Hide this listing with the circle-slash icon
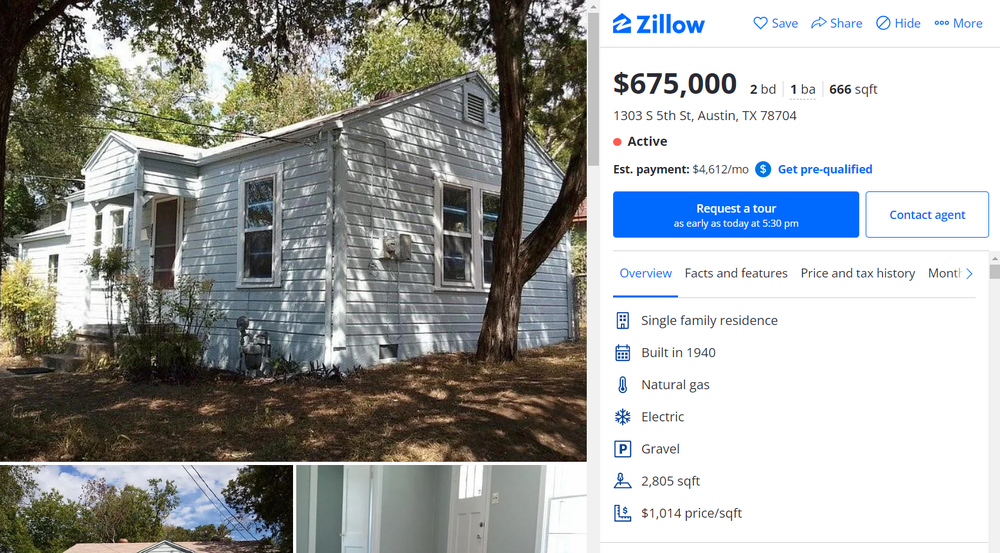 tap(883, 23)
